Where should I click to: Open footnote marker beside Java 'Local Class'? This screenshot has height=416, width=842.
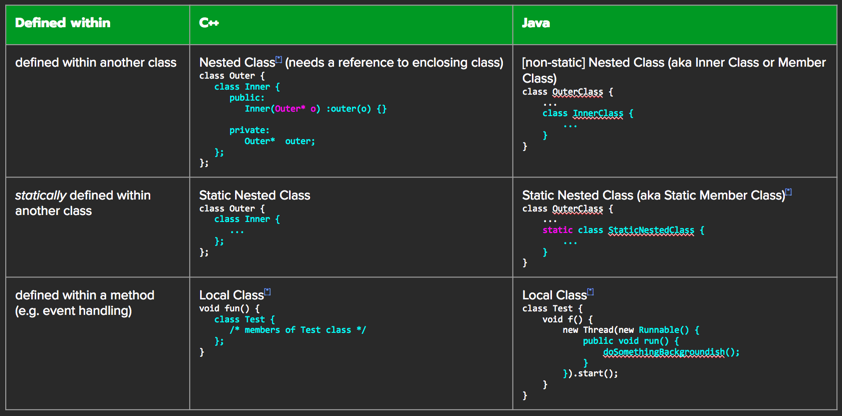pyautogui.click(x=590, y=291)
